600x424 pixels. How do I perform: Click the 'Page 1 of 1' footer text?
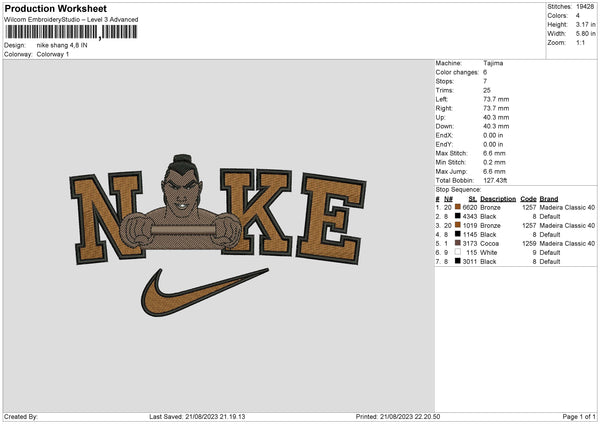[579, 417]
